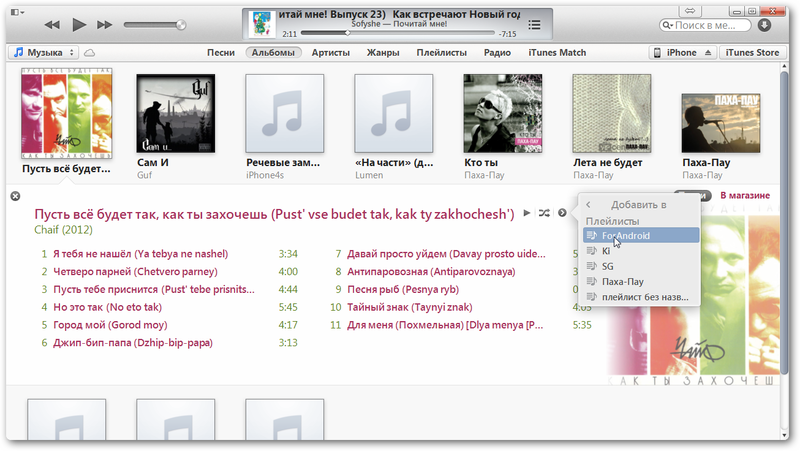Switch to the Альбомы tab

click(273, 53)
